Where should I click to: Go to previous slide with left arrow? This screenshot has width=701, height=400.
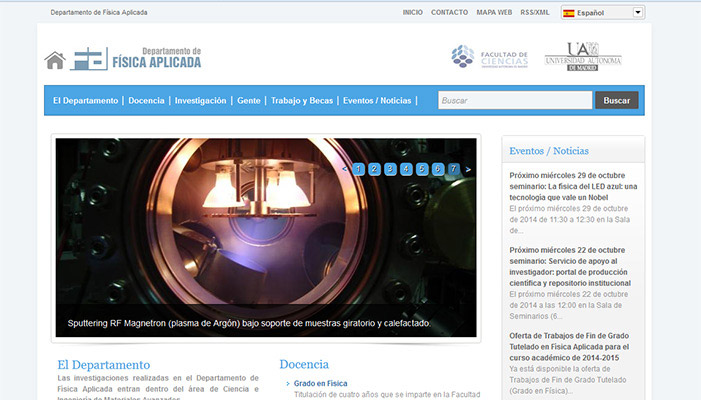[345, 169]
